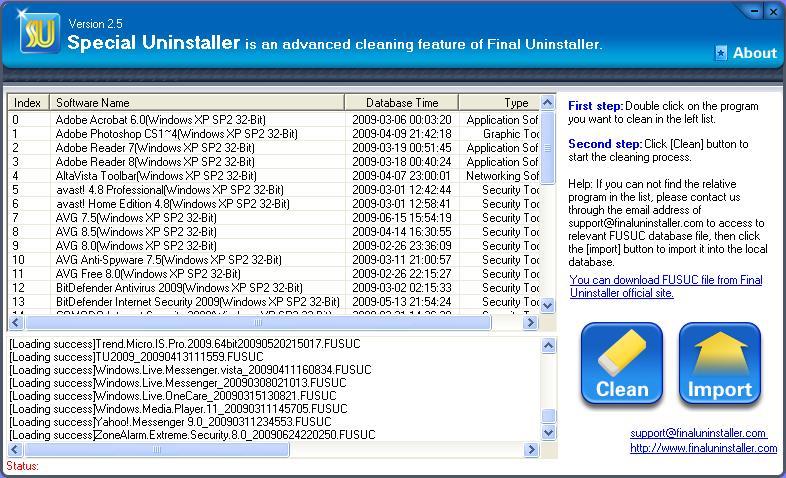Sort list by Index column header
This screenshot has width=786, height=478.
point(28,102)
